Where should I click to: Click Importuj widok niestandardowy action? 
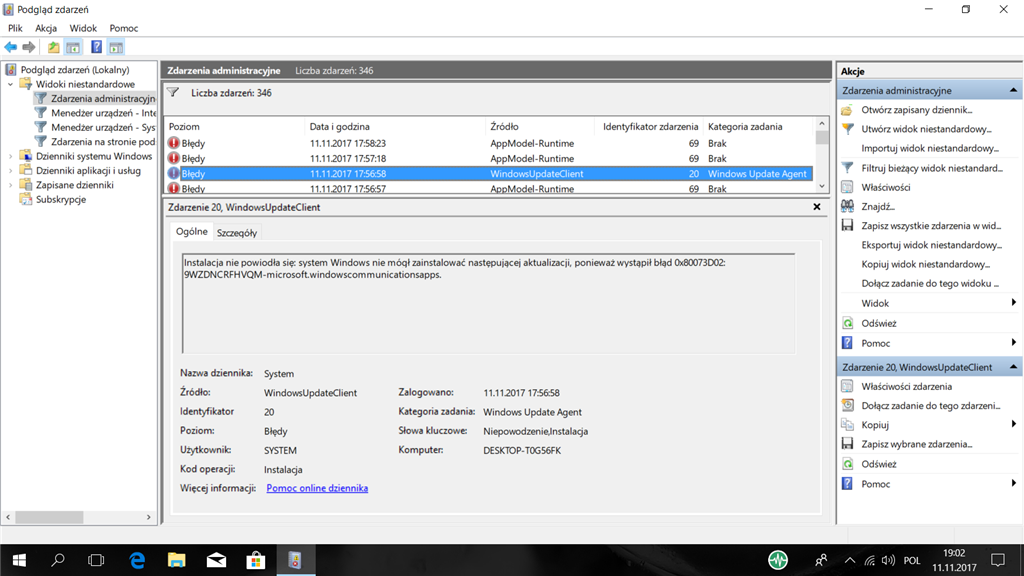[x=930, y=148]
